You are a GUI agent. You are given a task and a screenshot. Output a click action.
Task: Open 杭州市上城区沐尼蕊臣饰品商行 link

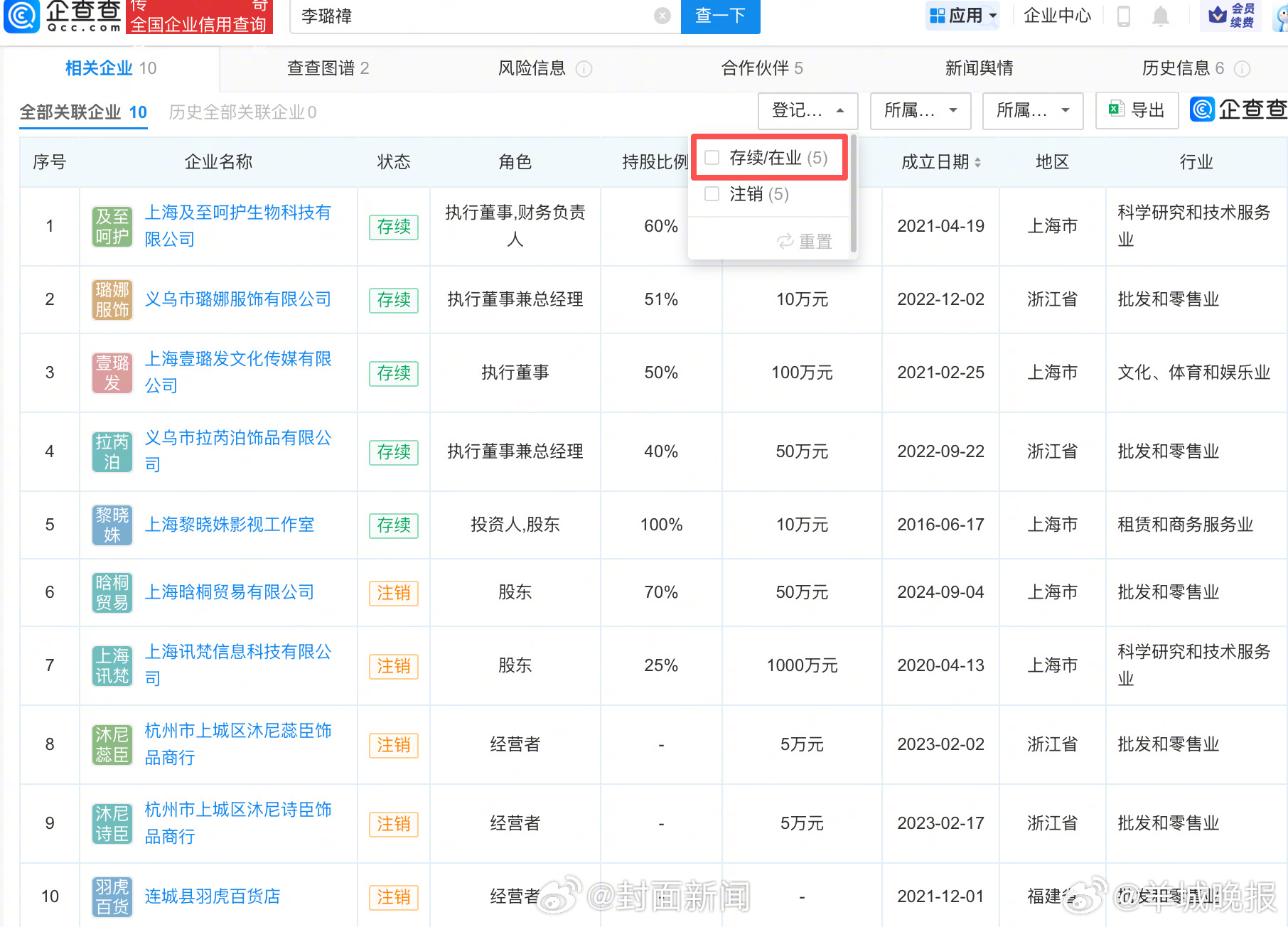(x=238, y=744)
